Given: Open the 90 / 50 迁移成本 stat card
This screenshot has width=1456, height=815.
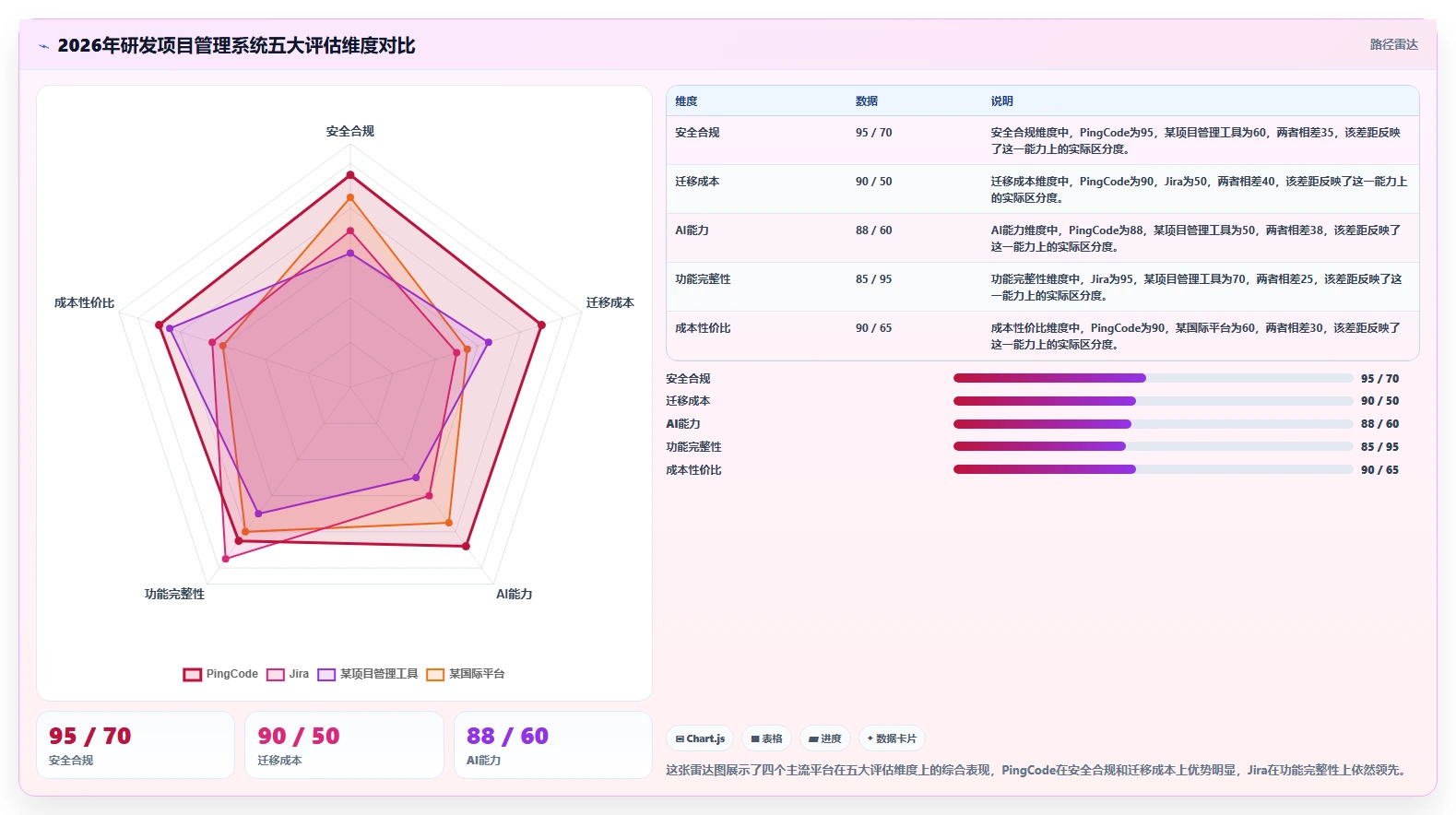Looking at the screenshot, I should (344, 745).
